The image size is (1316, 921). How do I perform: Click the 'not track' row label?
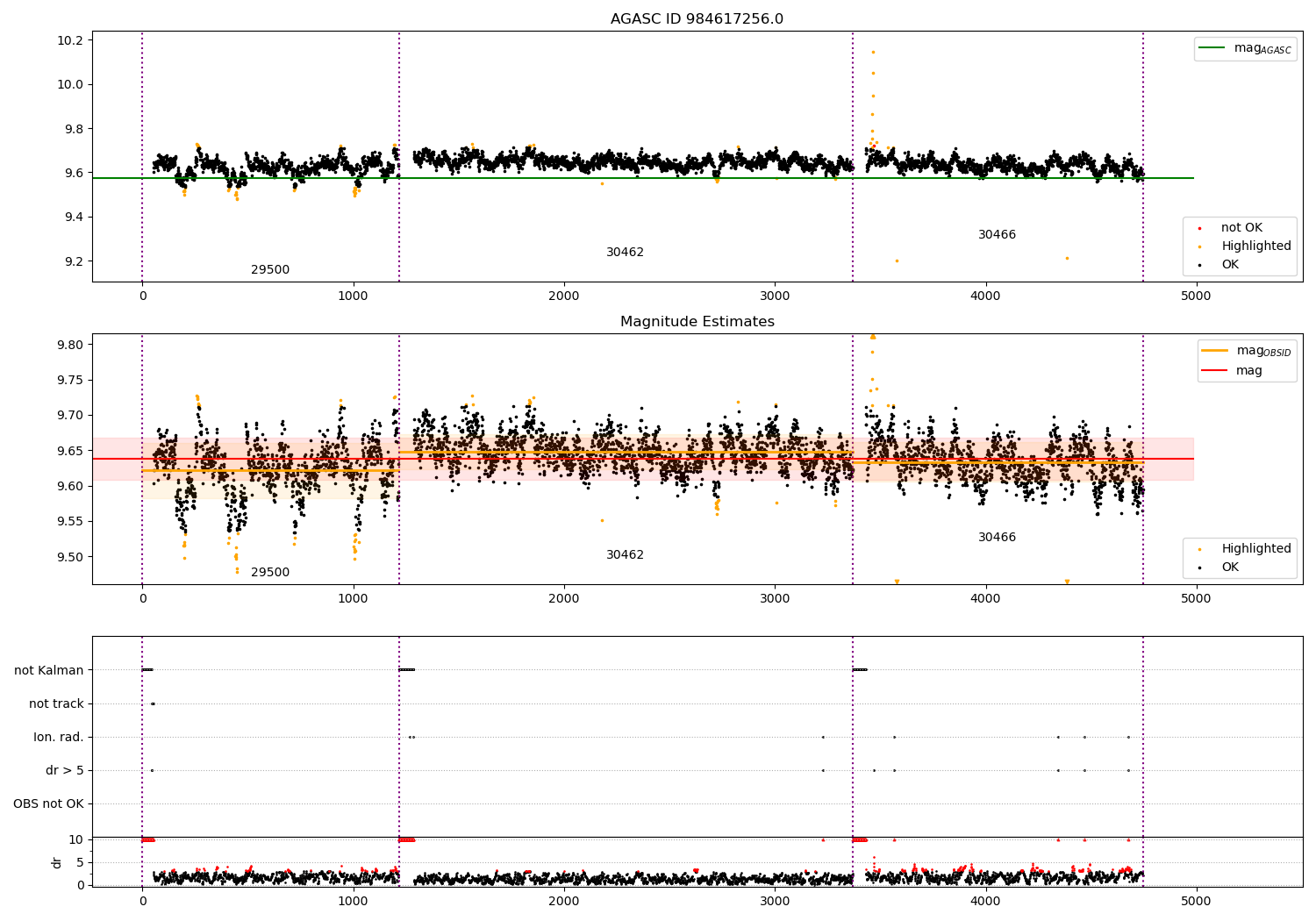pyautogui.click(x=56, y=704)
